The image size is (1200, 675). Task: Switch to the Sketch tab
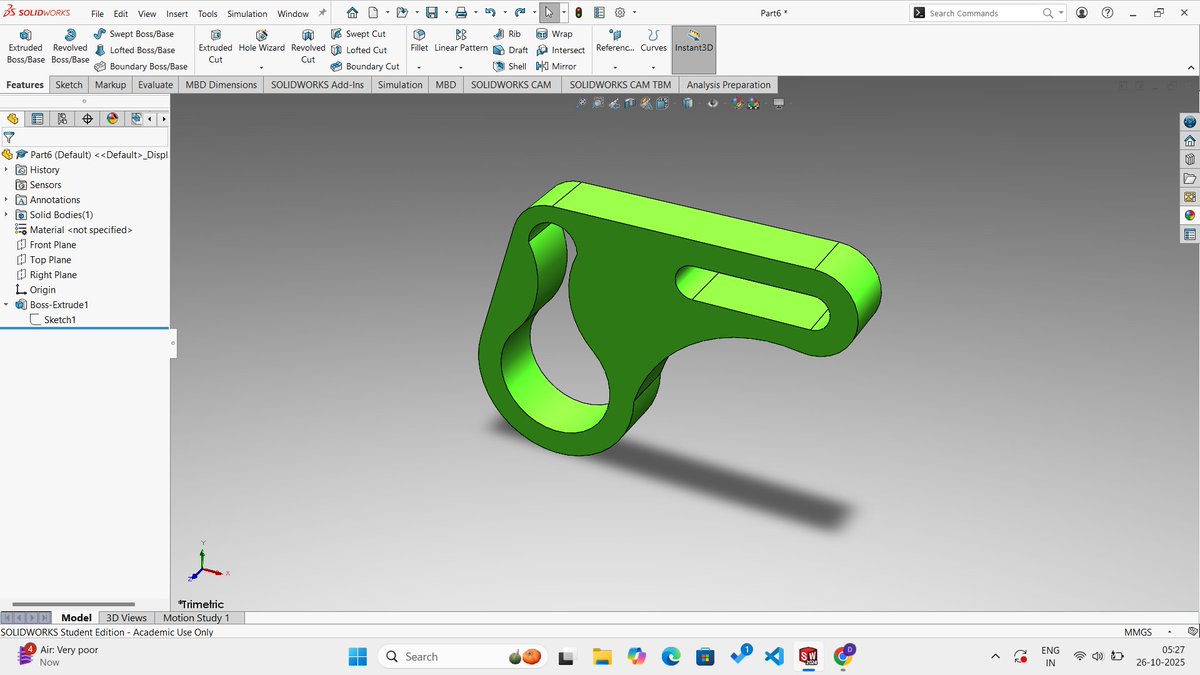click(x=69, y=85)
